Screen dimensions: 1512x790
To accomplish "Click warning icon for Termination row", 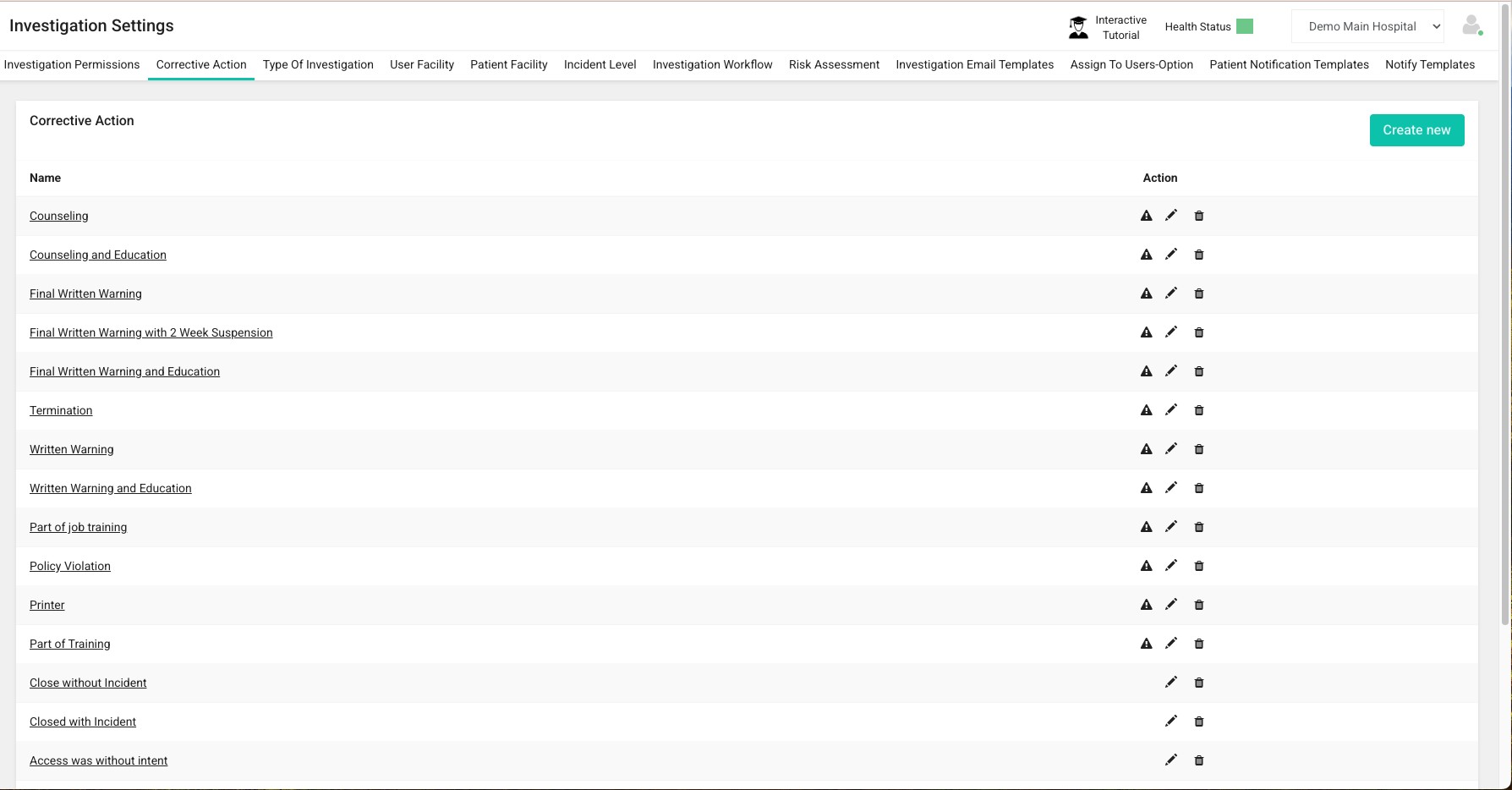I will click(x=1146, y=410).
